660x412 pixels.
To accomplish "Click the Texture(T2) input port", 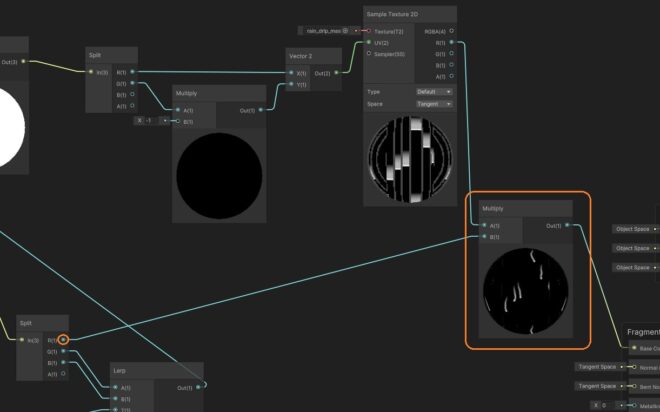I will [x=369, y=31].
